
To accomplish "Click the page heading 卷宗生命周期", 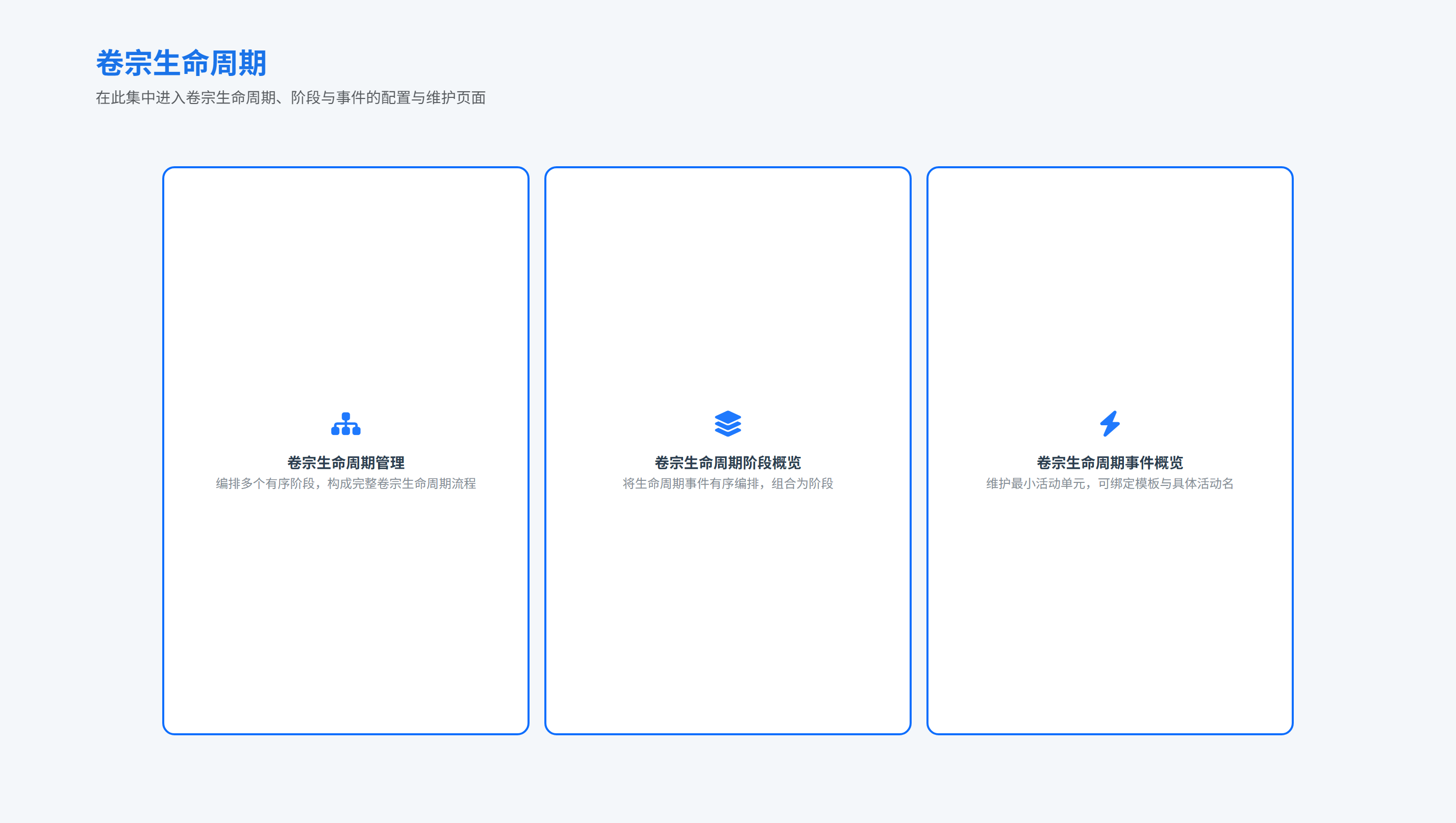I will click(x=181, y=63).
